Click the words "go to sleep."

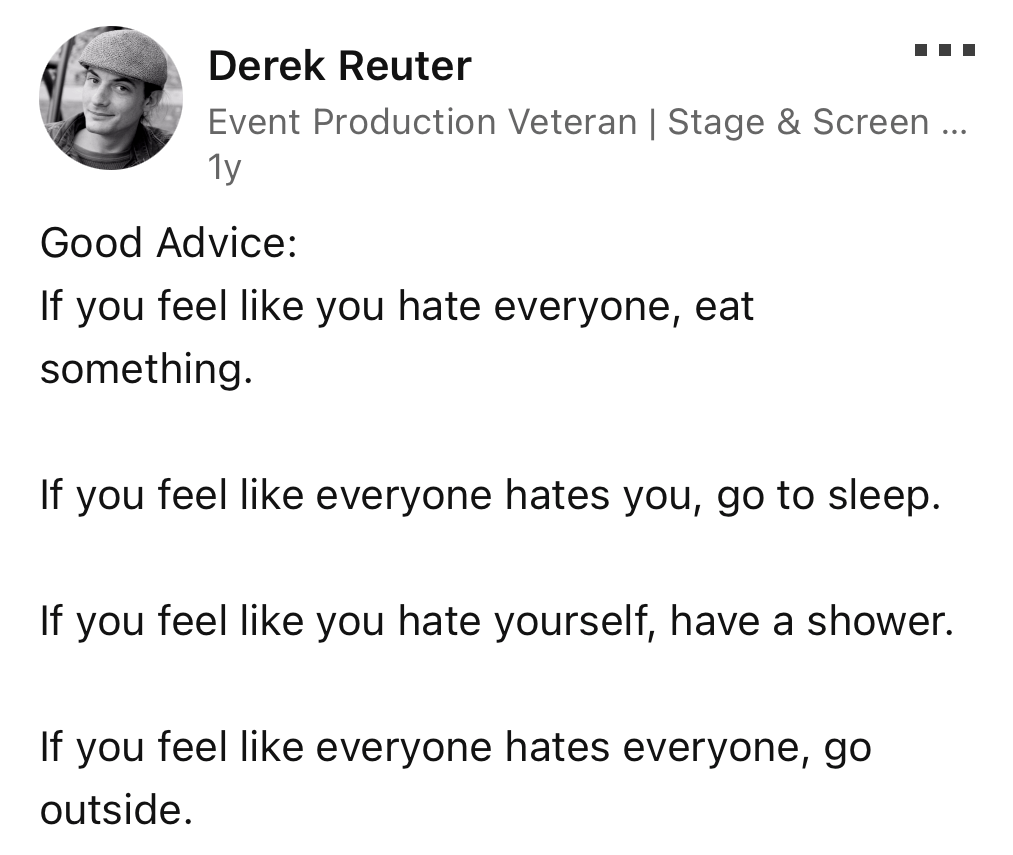click(x=829, y=495)
